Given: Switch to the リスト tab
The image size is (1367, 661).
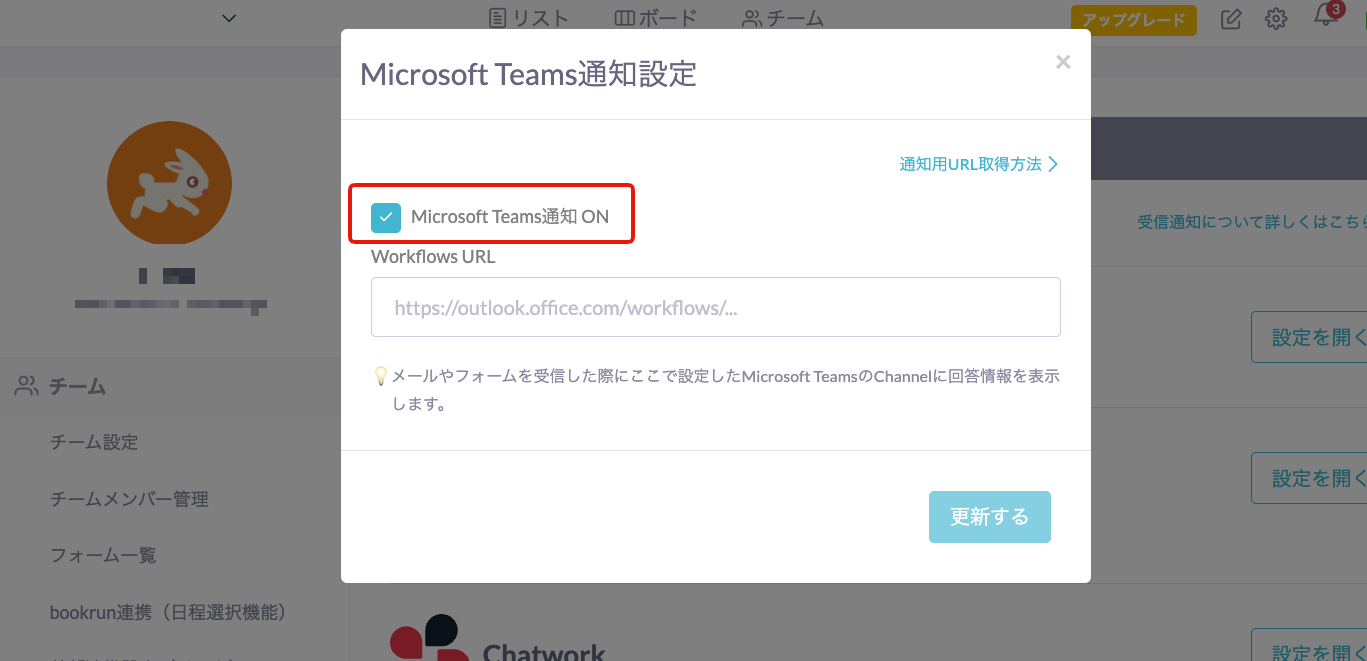Looking at the screenshot, I should tap(529, 18).
